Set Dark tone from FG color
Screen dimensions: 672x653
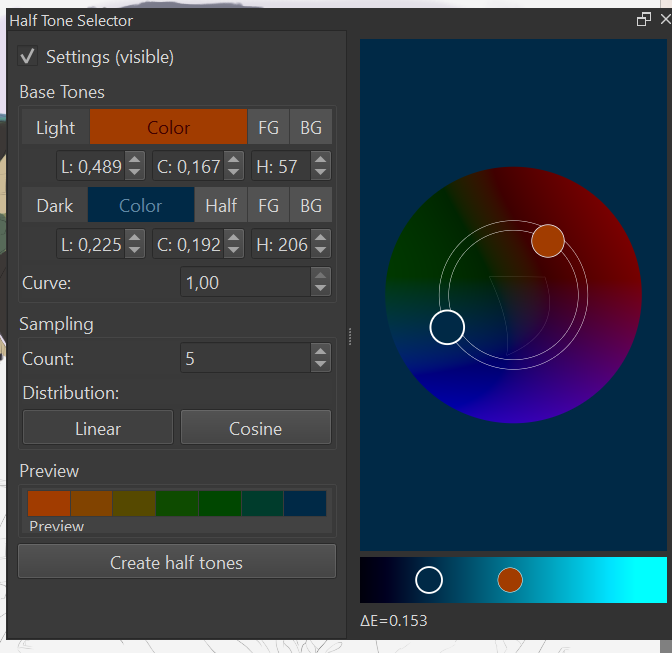pos(268,205)
